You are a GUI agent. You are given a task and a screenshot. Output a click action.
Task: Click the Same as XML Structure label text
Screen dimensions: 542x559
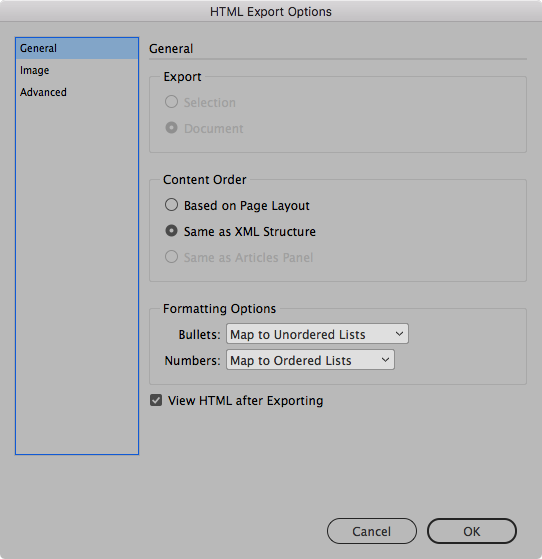[x=250, y=232]
